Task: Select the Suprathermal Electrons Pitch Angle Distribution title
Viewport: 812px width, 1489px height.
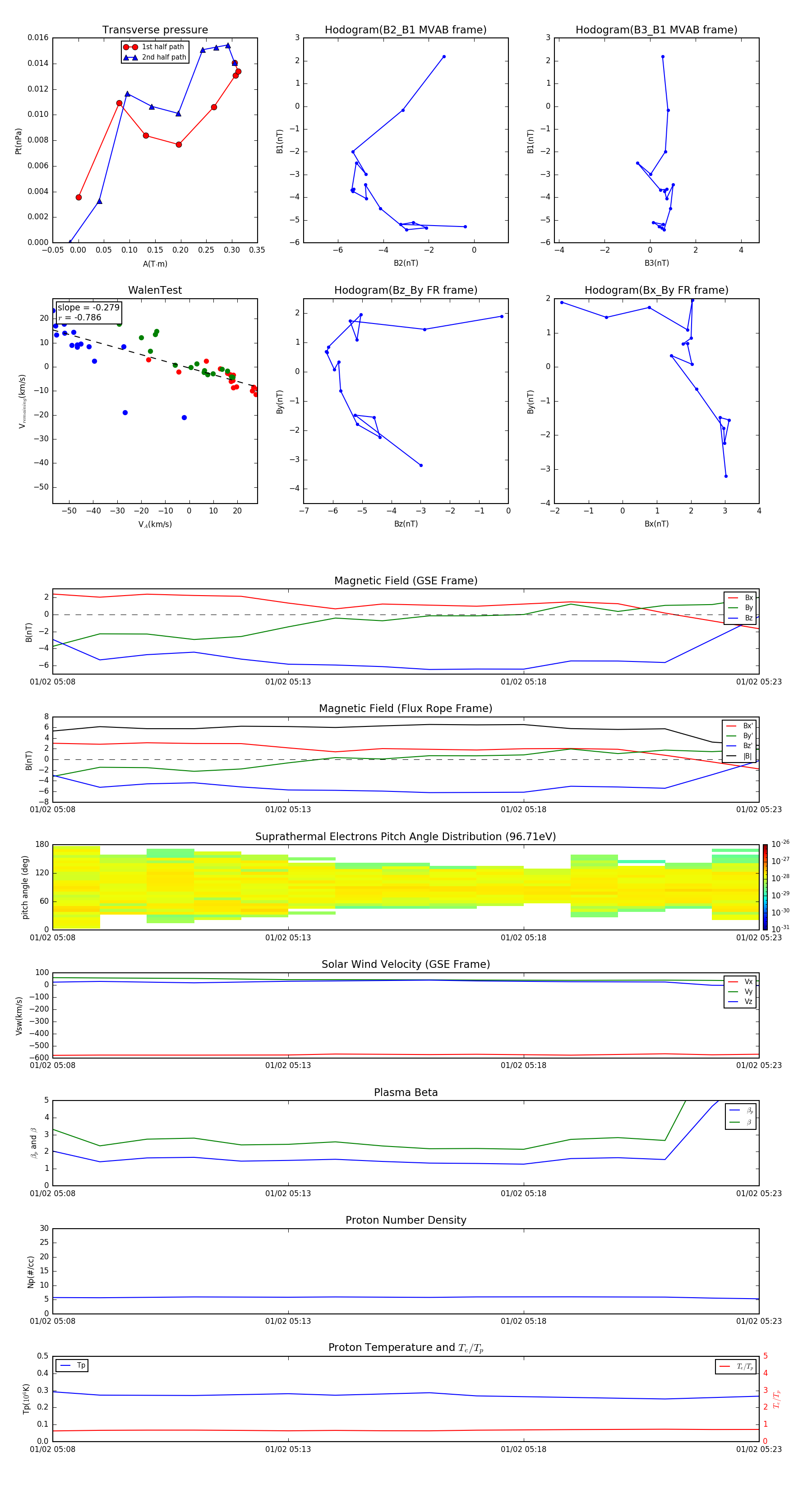Action: point(405,837)
